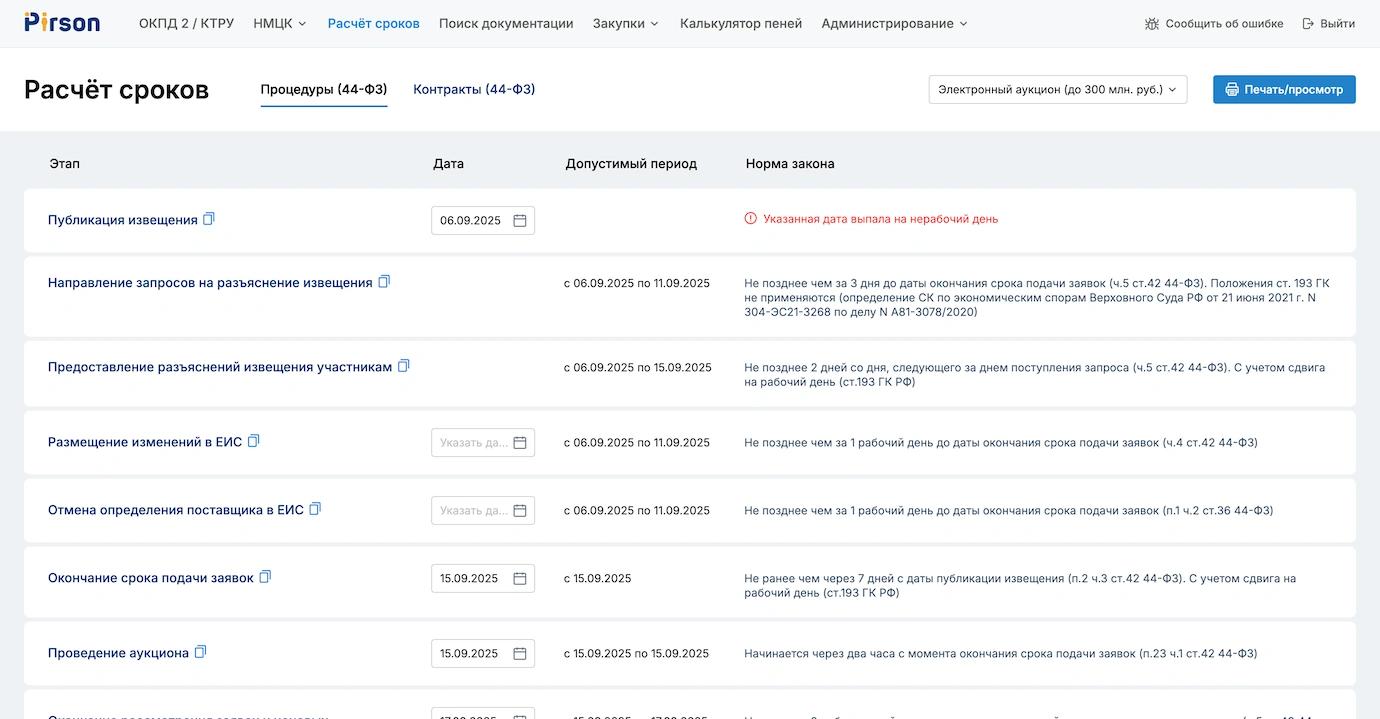
Task: Open procedure type dropdown Электронный аукцион
Action: point(1057,90)
